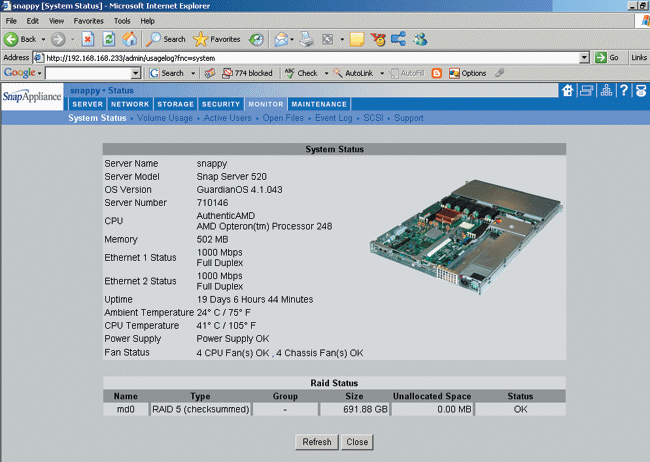Click into the Google toolbar search field
The image size is (650, 462).
[x=88, y=73]
